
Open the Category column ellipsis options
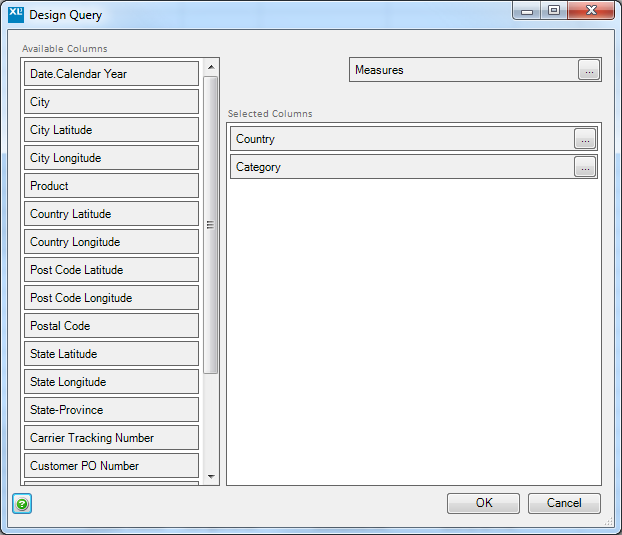click(585, 167)
